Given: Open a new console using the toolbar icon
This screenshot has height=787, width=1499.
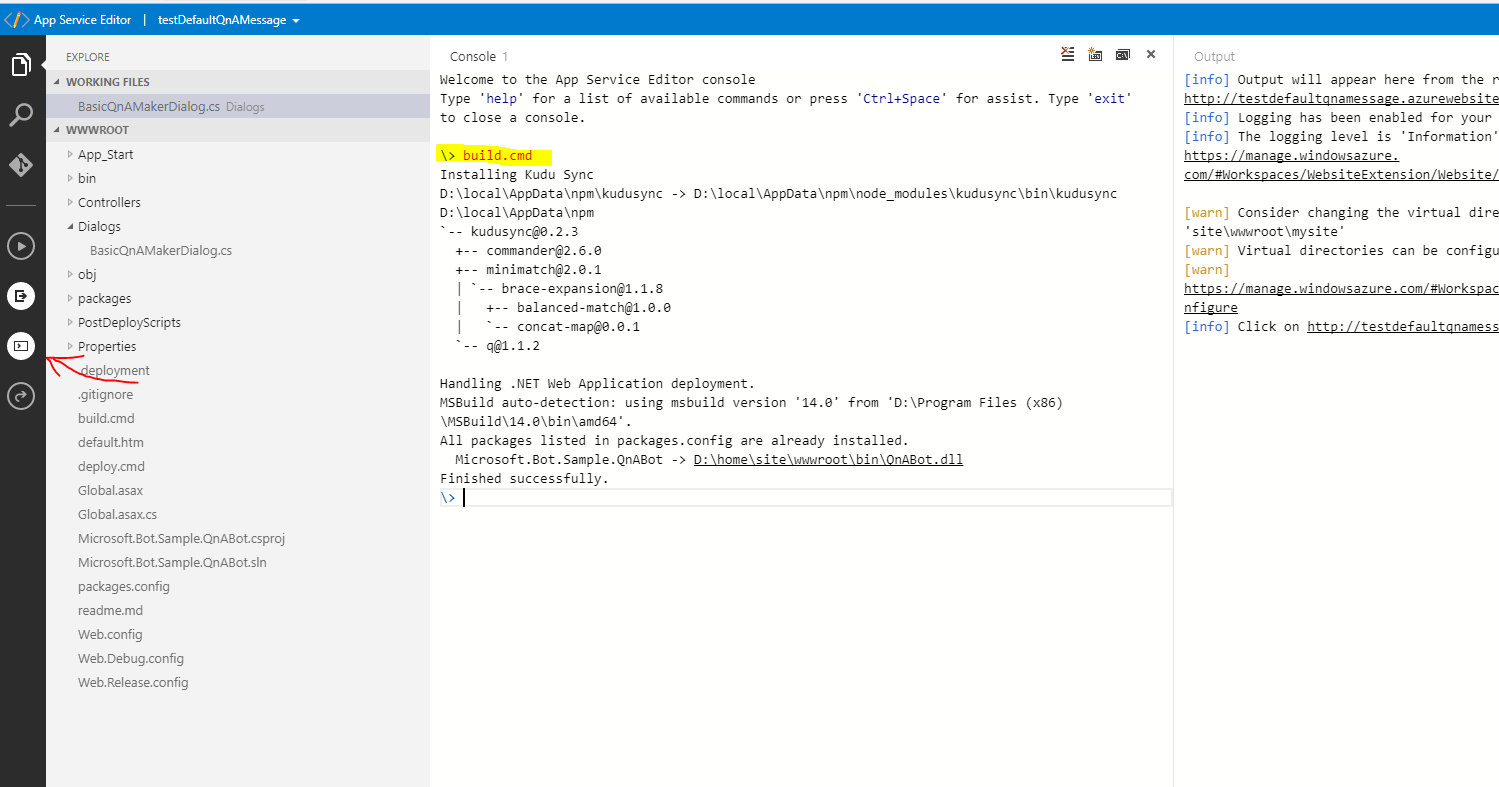Looking at the screenshot, I should pyautogui.click(x=1095, y=54).
